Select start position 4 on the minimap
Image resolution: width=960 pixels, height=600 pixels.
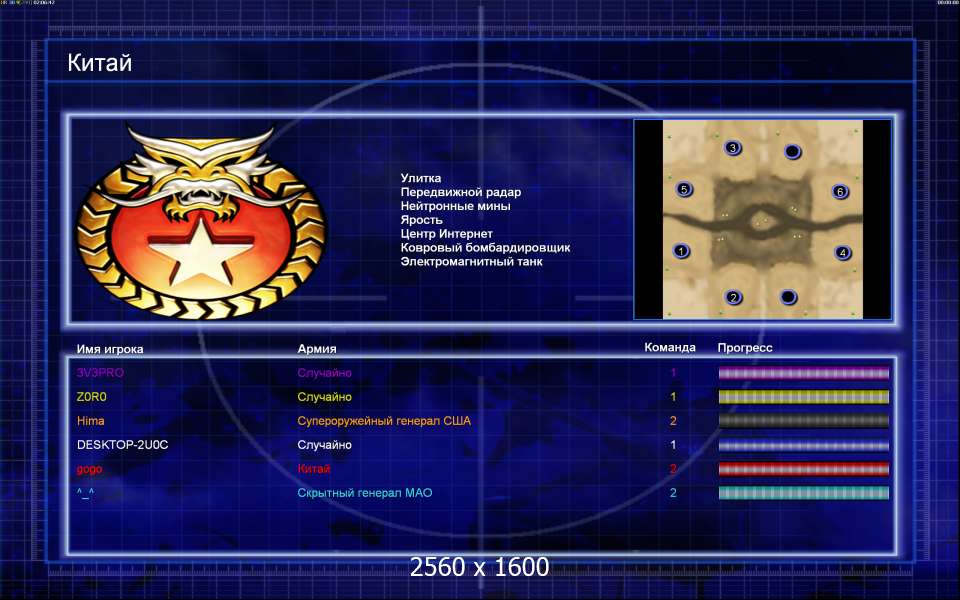pos(842,252)
